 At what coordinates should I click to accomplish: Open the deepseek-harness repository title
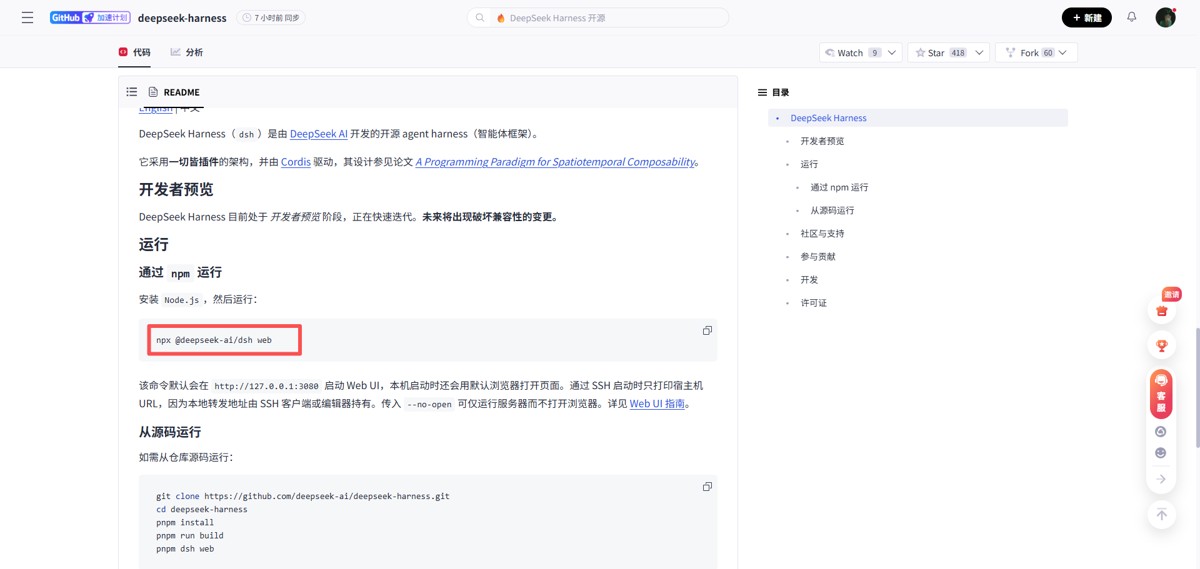pos(182,18)
